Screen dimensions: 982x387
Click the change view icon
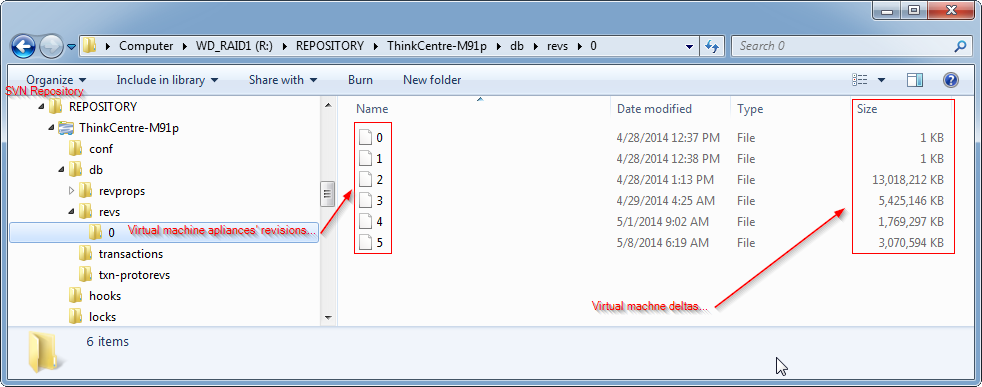pyautogui.click(x=860, y=80)
